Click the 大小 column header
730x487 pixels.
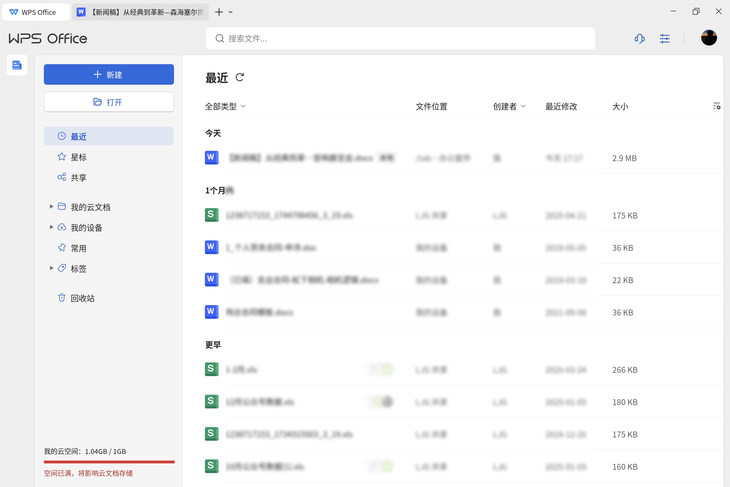[620, 107]
